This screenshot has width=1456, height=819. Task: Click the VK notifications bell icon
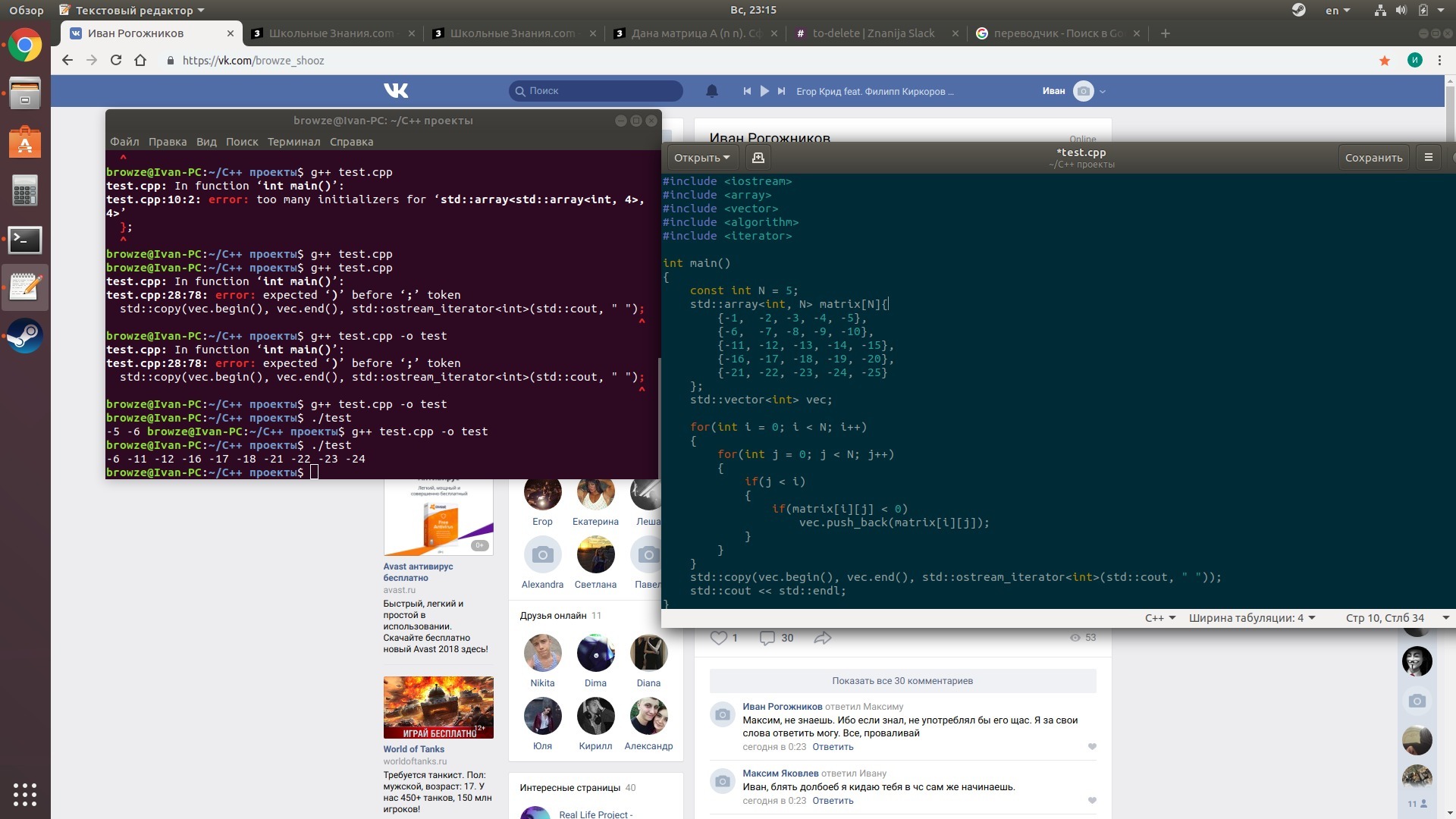click(x=711, y=91)
